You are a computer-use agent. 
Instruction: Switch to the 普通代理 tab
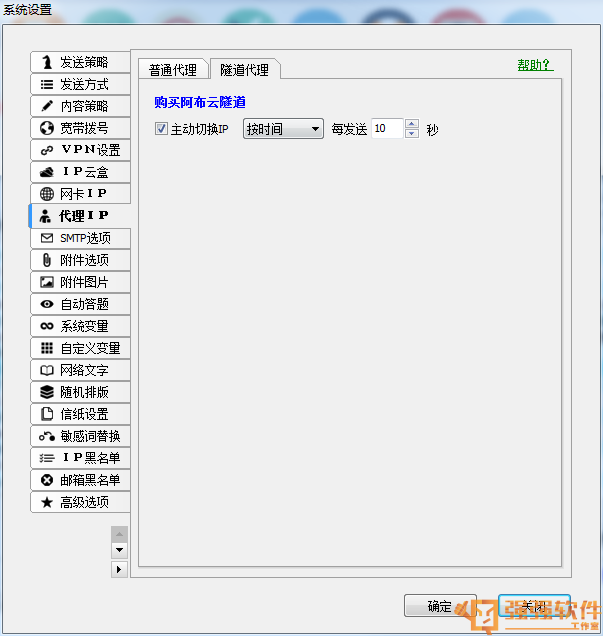click(173, 69)
